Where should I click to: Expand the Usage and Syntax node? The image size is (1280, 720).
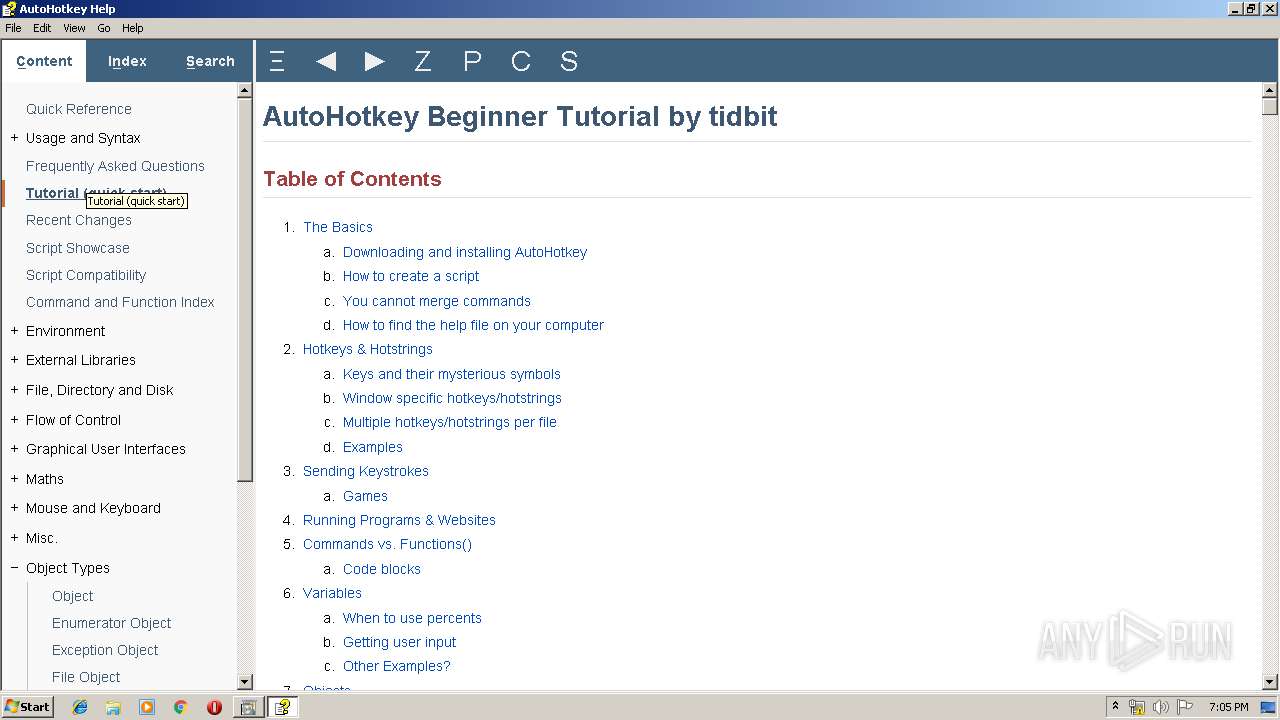(14, 138)
